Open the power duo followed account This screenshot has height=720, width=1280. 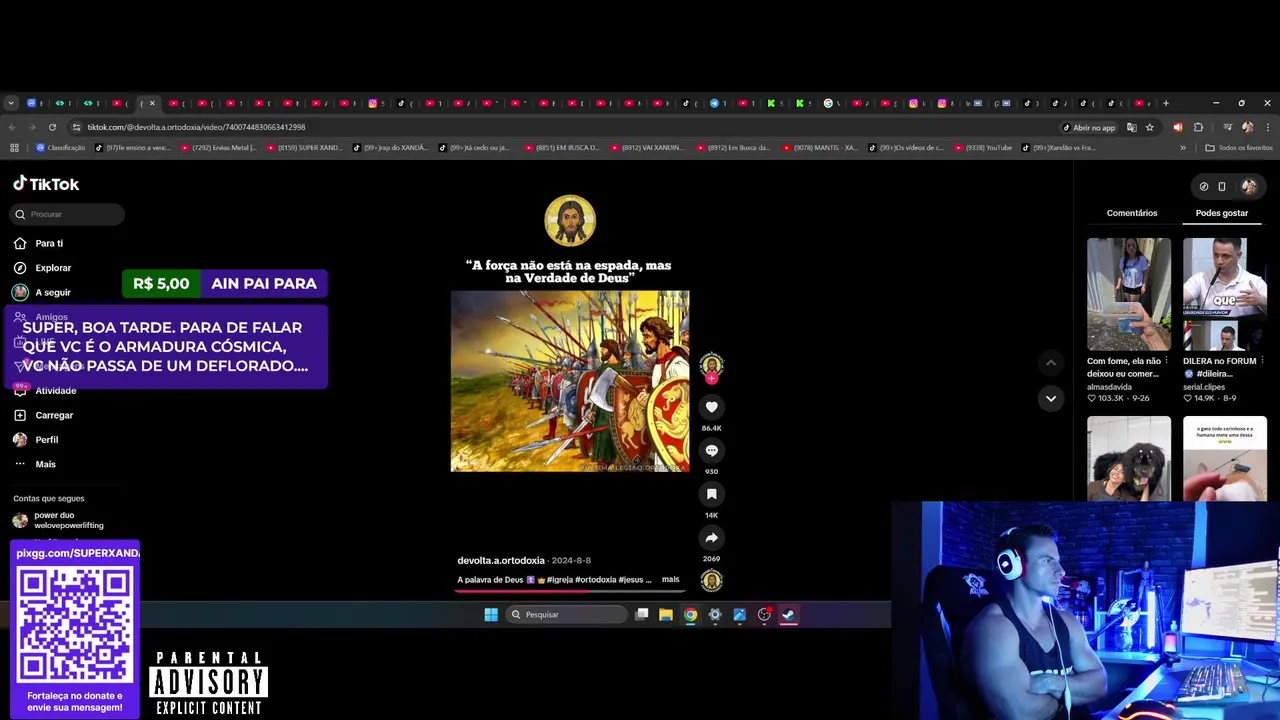coord(60,520)
